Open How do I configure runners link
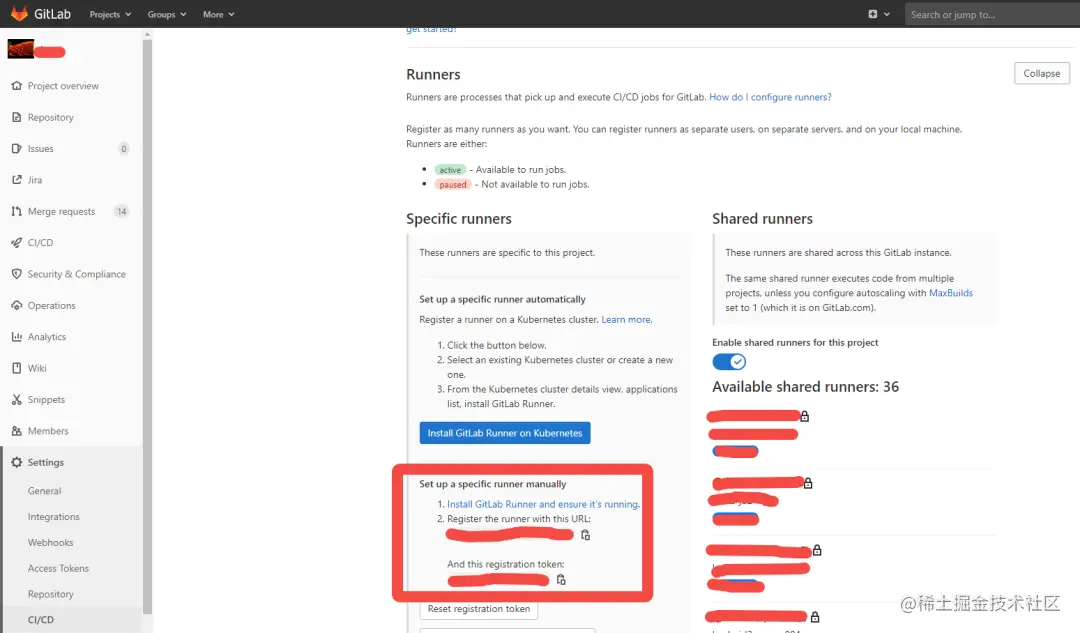Screen dimensions: 1080x633 (770, 97)
